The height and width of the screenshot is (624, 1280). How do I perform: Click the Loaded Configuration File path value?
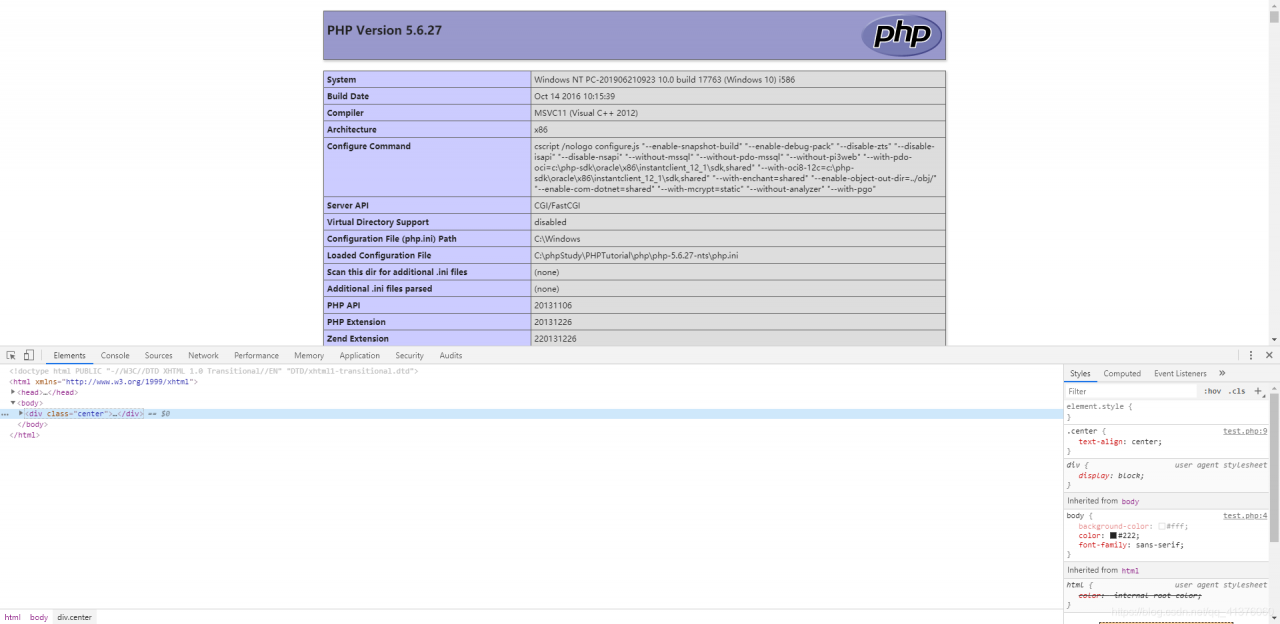pyautogui.click(x=636, y=255)
